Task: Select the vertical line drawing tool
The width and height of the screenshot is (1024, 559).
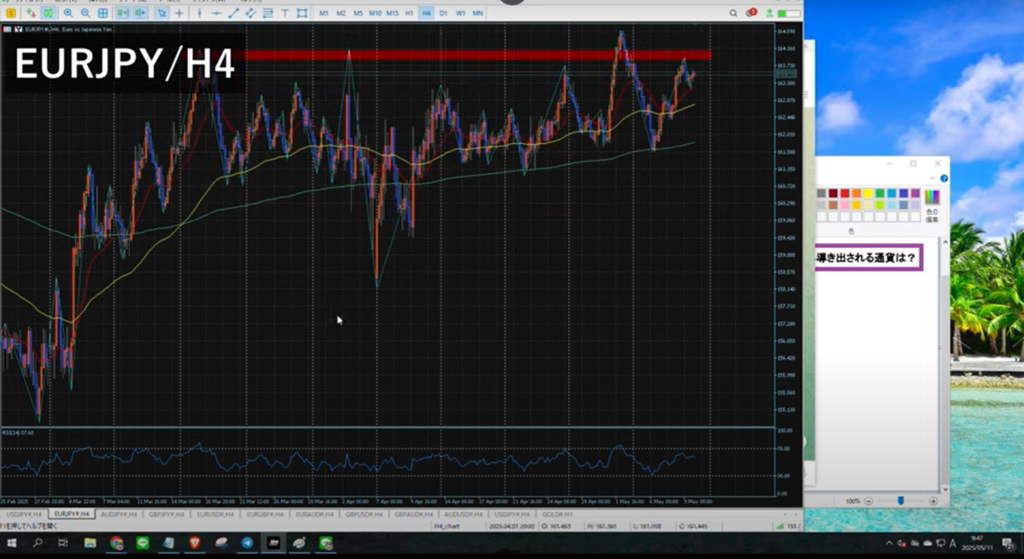Action: click(x=200, y=13)
